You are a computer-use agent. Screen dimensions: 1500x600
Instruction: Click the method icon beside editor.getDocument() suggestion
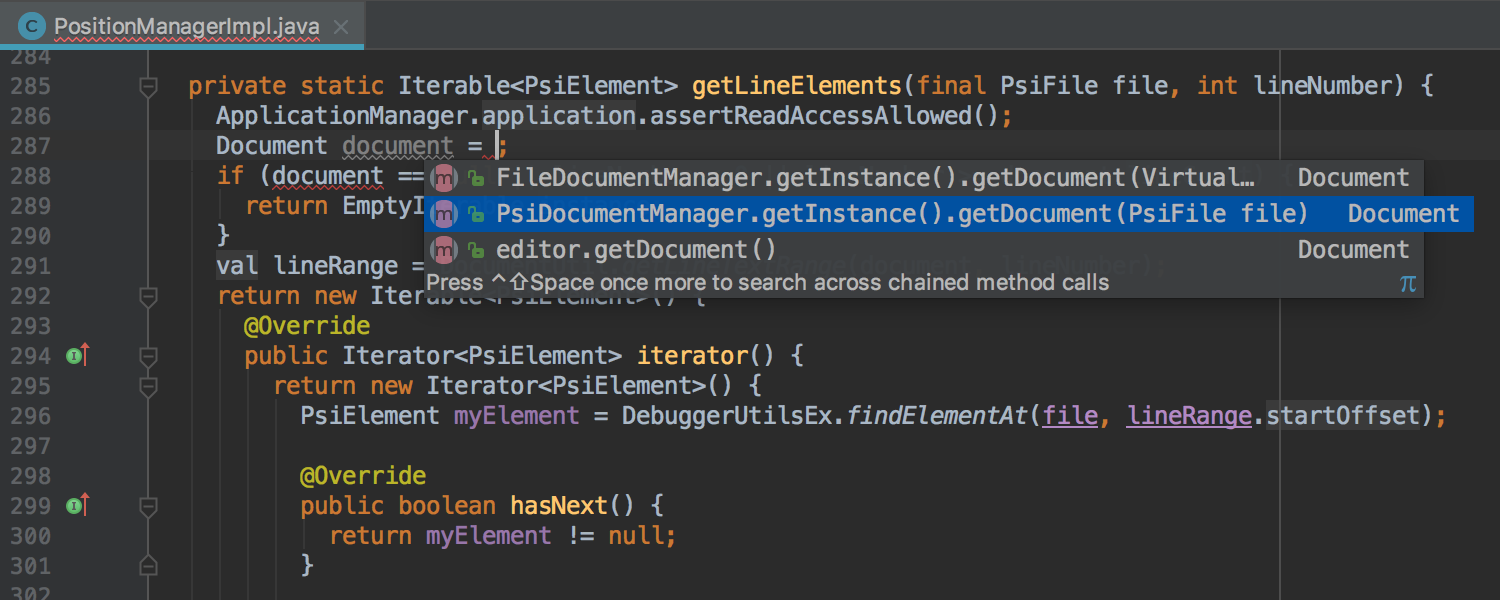click(443, 249)
